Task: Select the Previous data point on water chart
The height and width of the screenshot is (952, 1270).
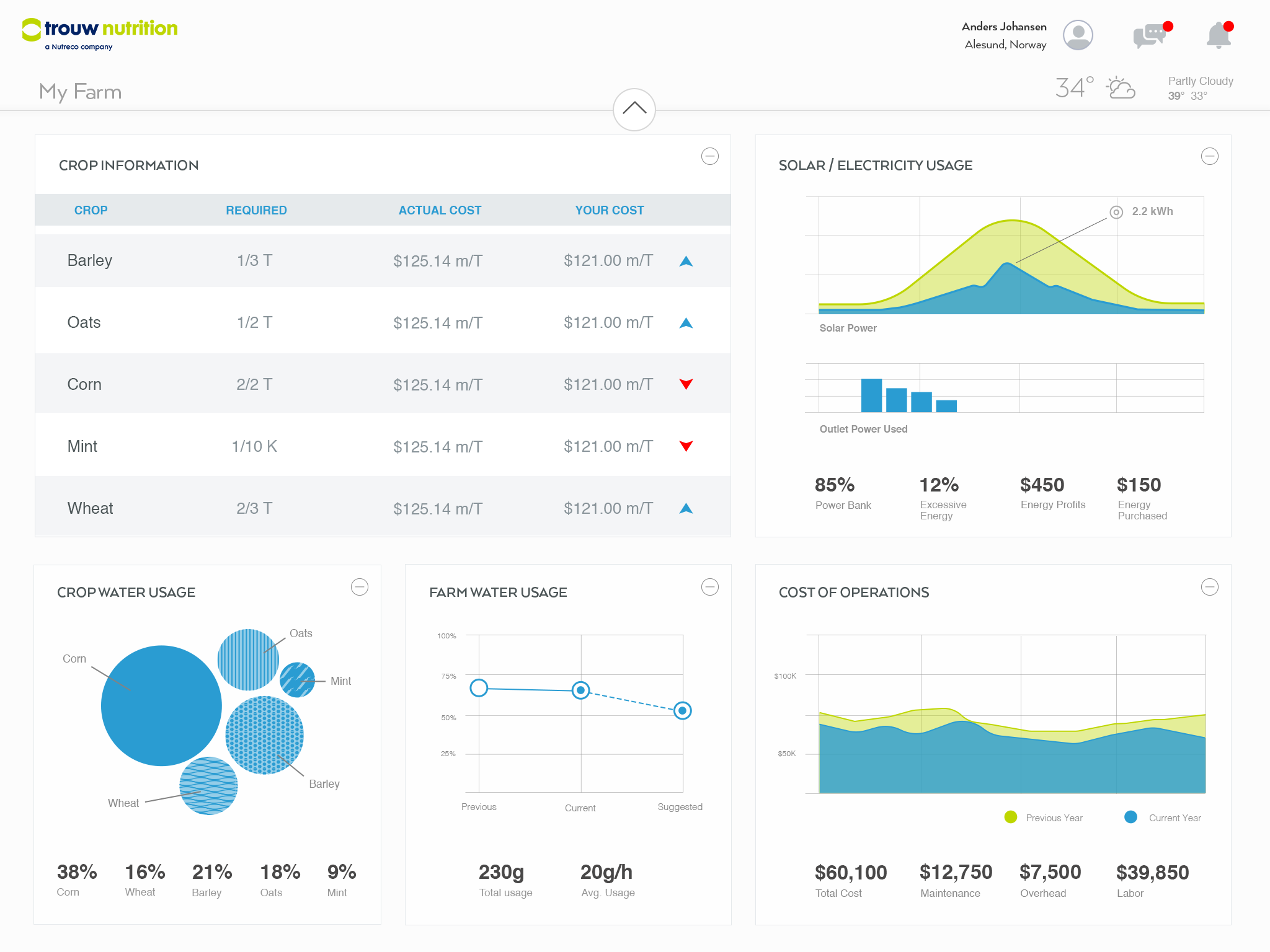Action: [x=479, y=688]
